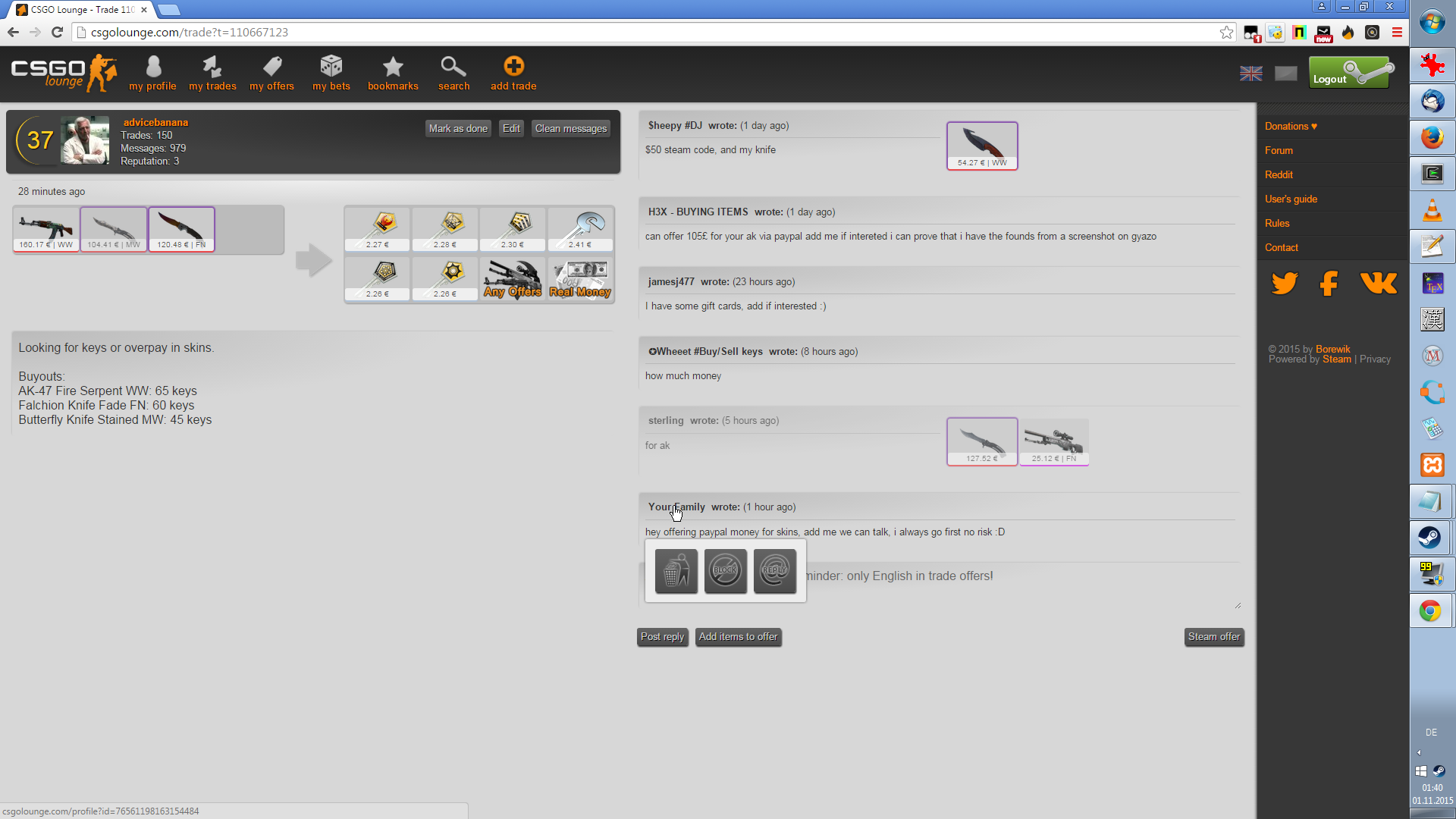Click the Reply popup icon
This screenshot has width=1456, height=819.
click(x=774, y=571)
